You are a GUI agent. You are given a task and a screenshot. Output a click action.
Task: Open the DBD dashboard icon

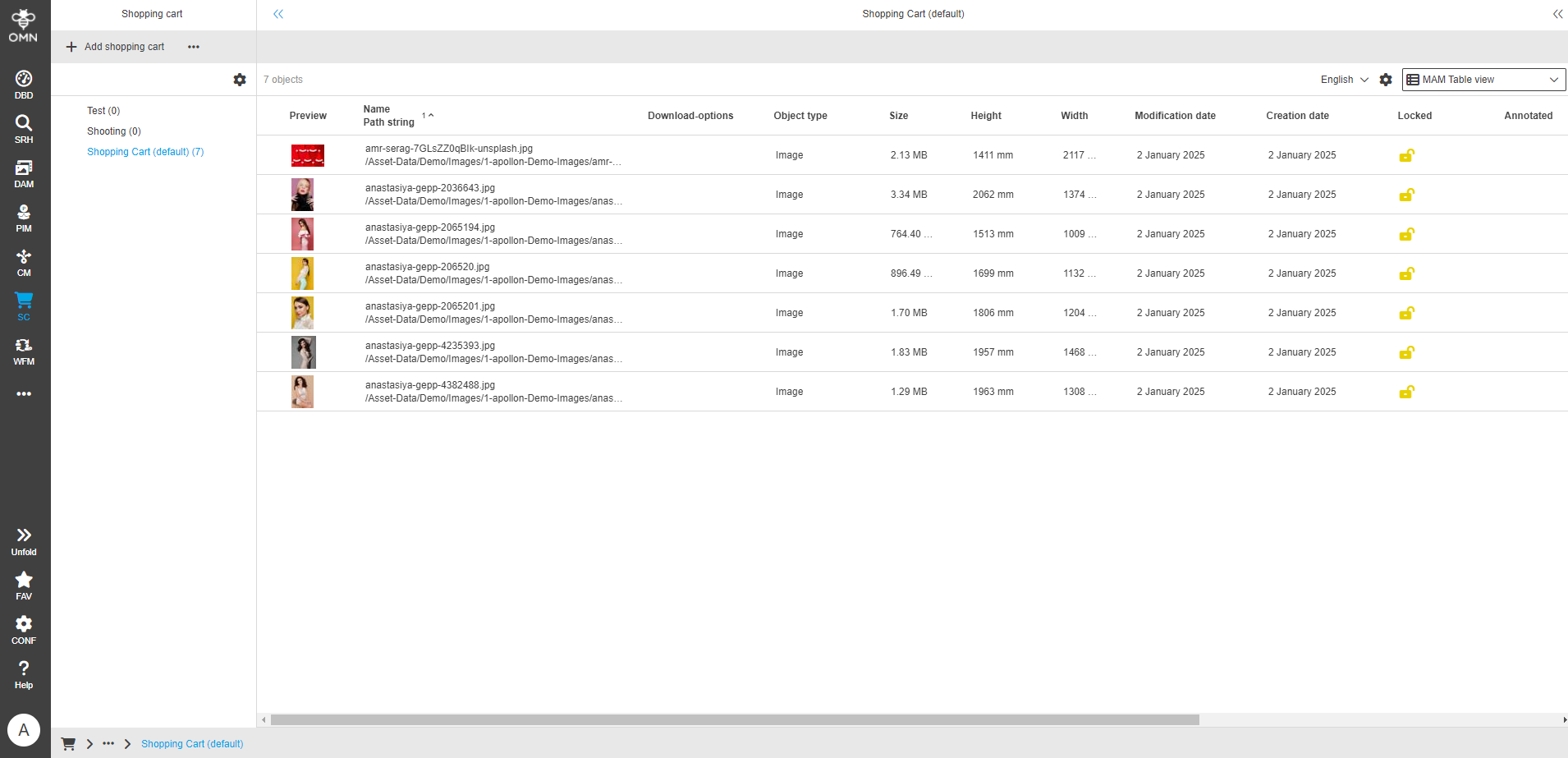[24, 85]
